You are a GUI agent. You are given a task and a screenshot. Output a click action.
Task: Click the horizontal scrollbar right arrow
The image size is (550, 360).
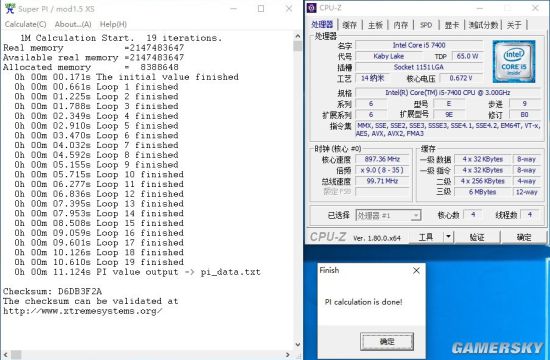[288, 355]
